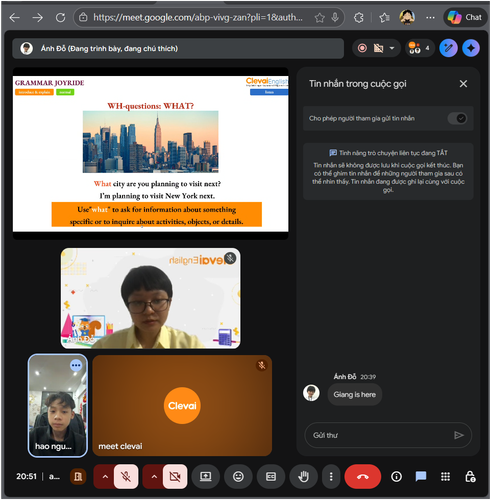View site information lock icon
This screenshot has height=500, width=491.
point(83,17)
